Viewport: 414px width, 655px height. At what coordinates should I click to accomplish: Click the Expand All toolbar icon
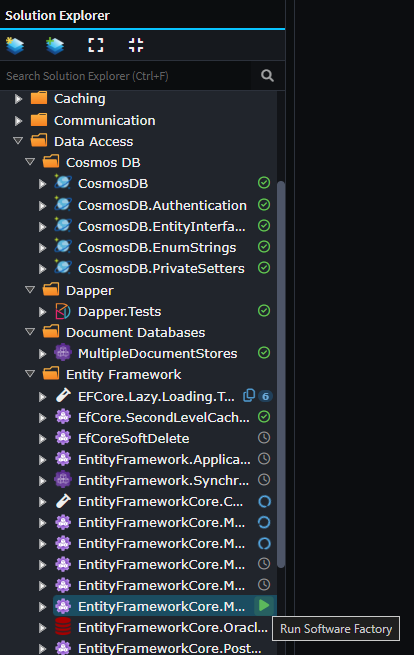pyautogui.click(x=96, y=45)
